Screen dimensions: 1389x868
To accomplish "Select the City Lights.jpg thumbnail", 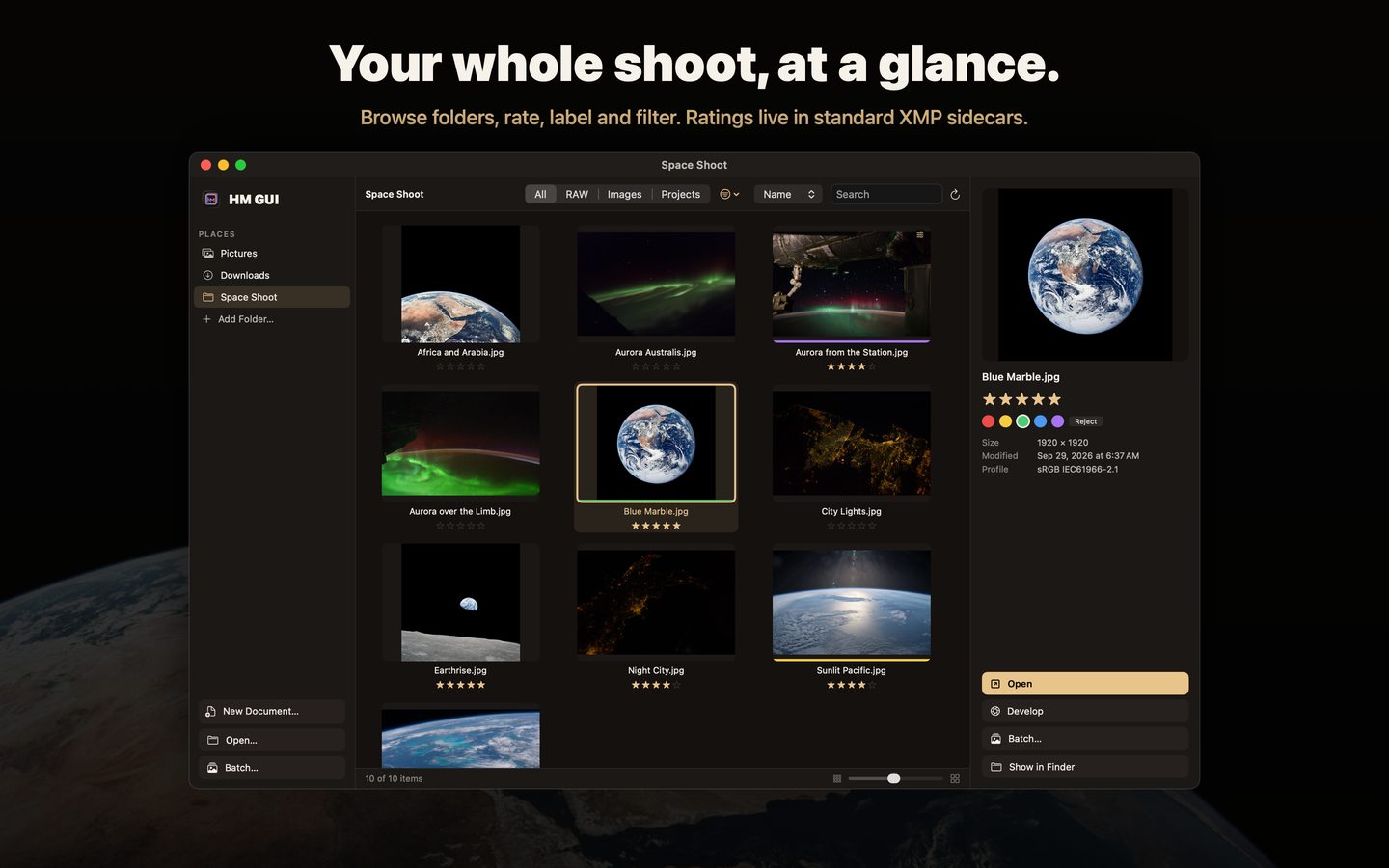I will click(x=851, y=443).
